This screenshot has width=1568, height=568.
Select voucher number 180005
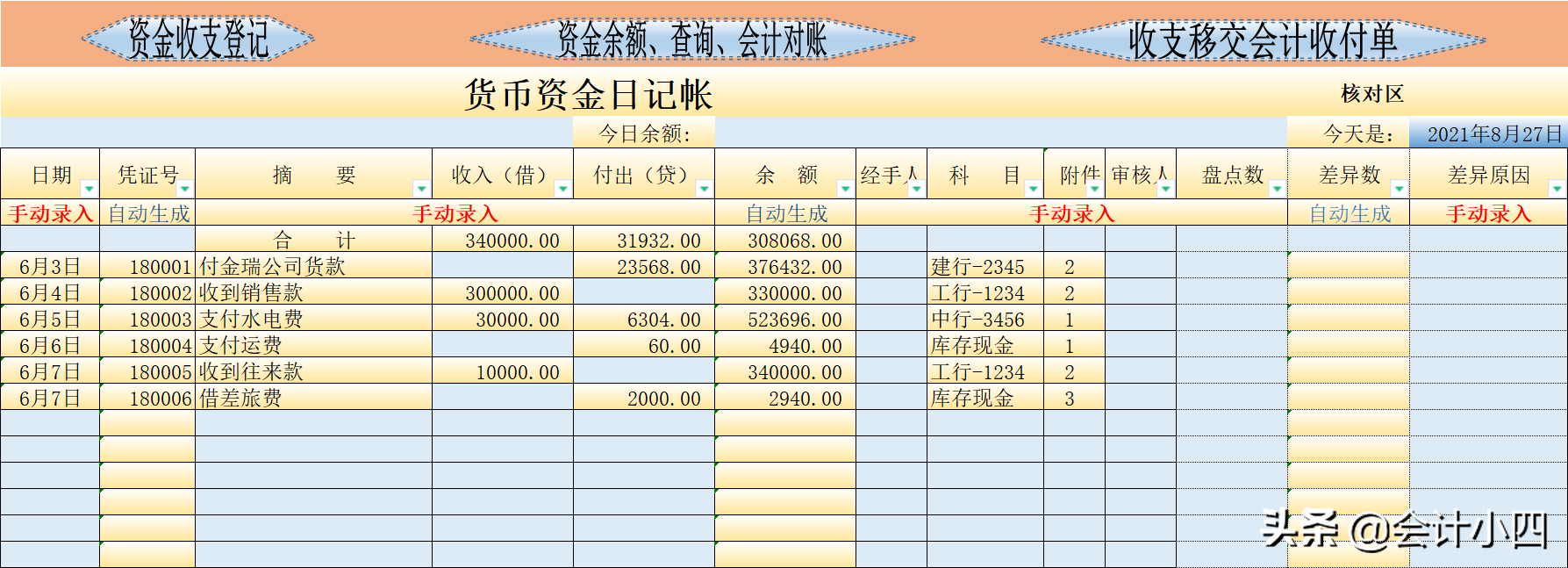[147, 371]
